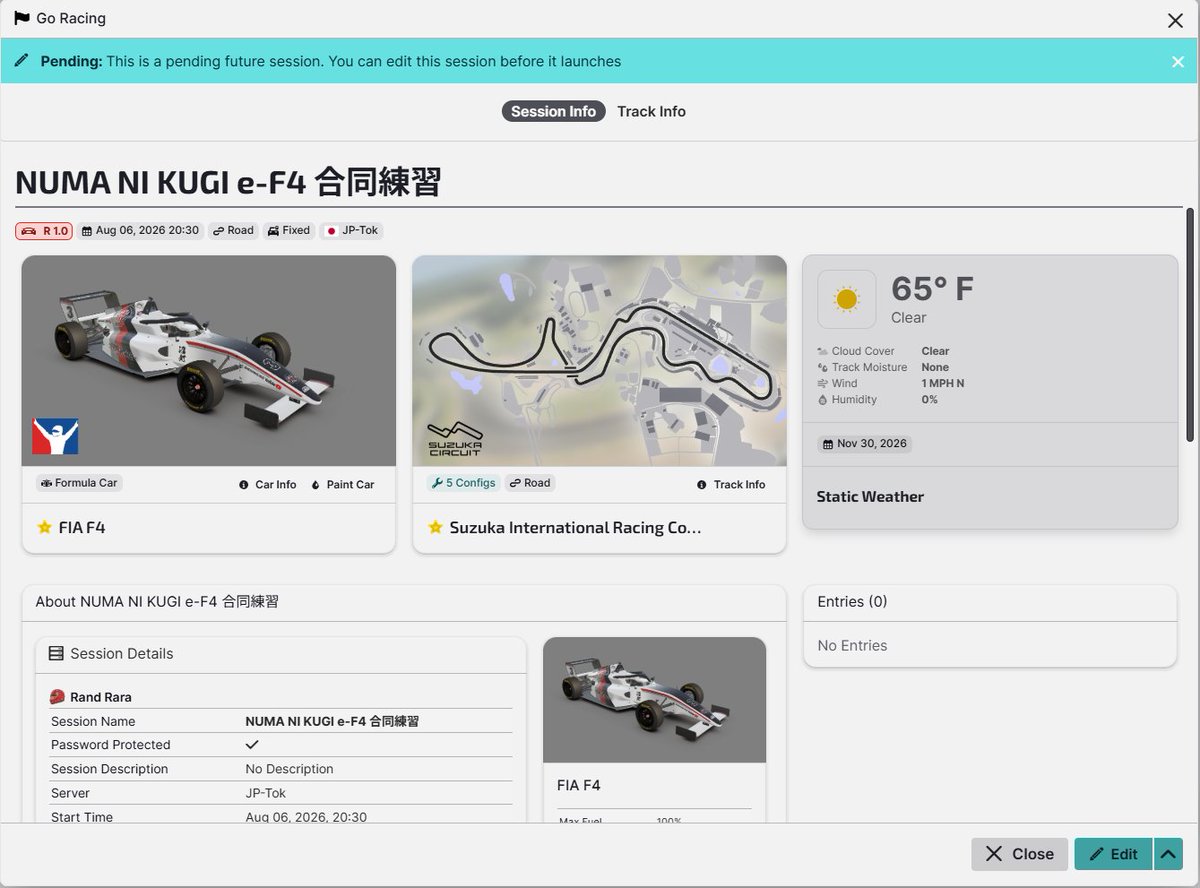
Task: Click the Cloud Cover icon
Action: click(823, 351)
